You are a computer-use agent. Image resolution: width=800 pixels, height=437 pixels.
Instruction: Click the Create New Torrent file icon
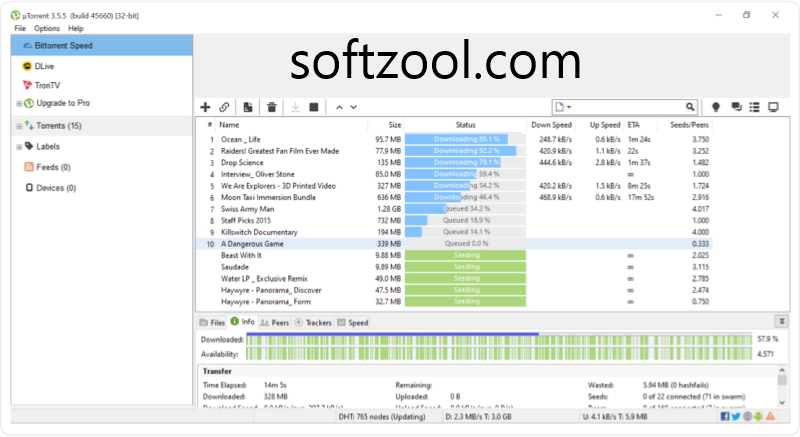click(x=248, y=107)
